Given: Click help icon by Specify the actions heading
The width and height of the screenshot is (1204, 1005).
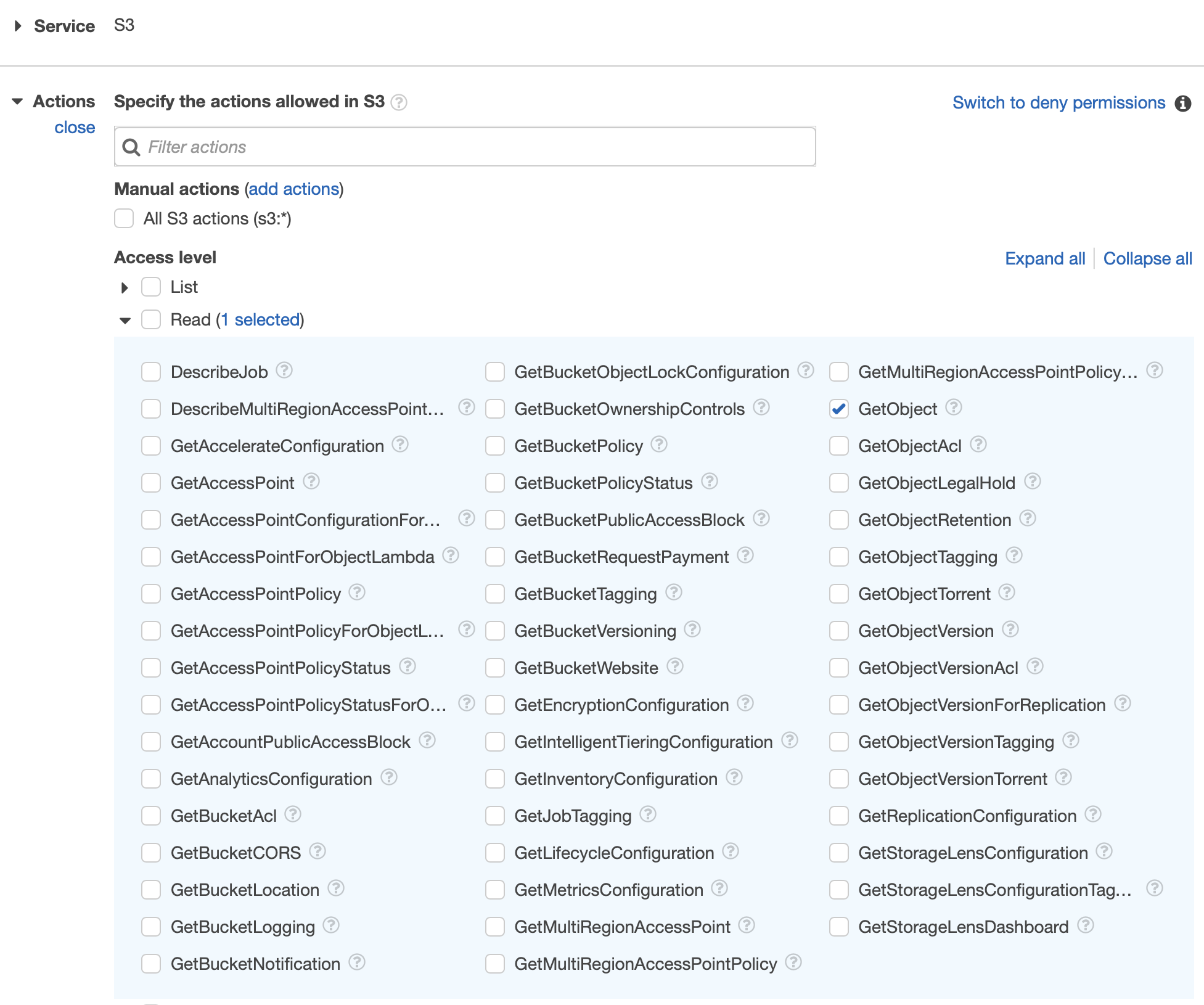Looking at the screenshot, I should 399,102.
